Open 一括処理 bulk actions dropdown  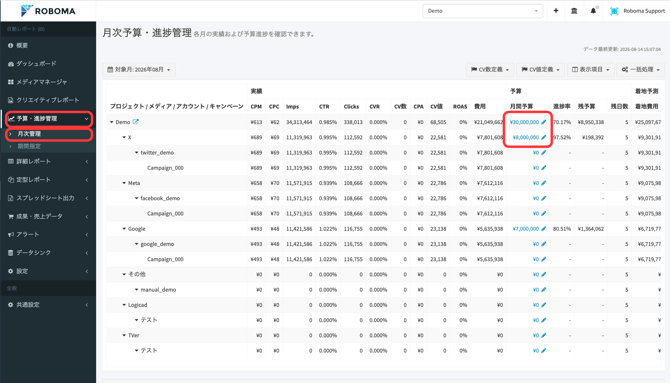coord(641,70)
